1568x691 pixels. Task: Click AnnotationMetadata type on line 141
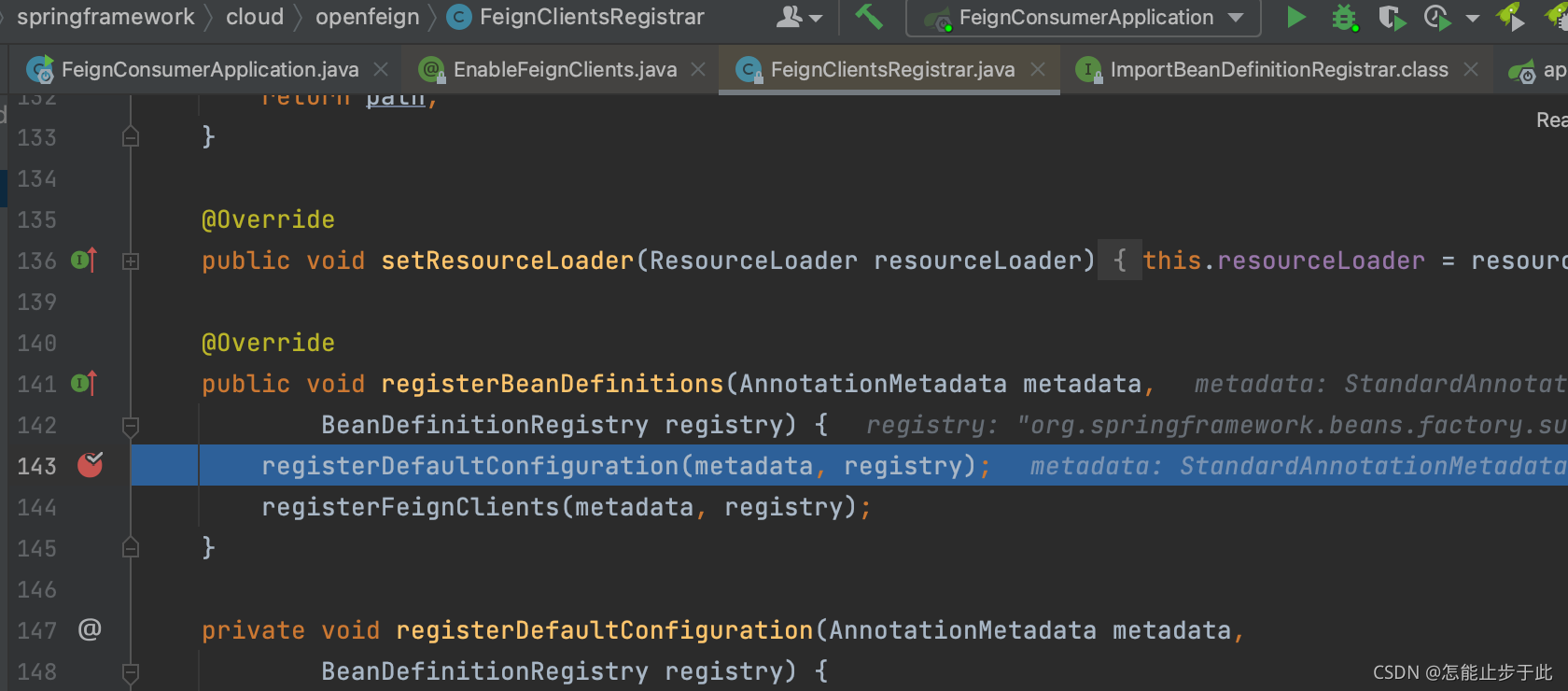(874, 384)
